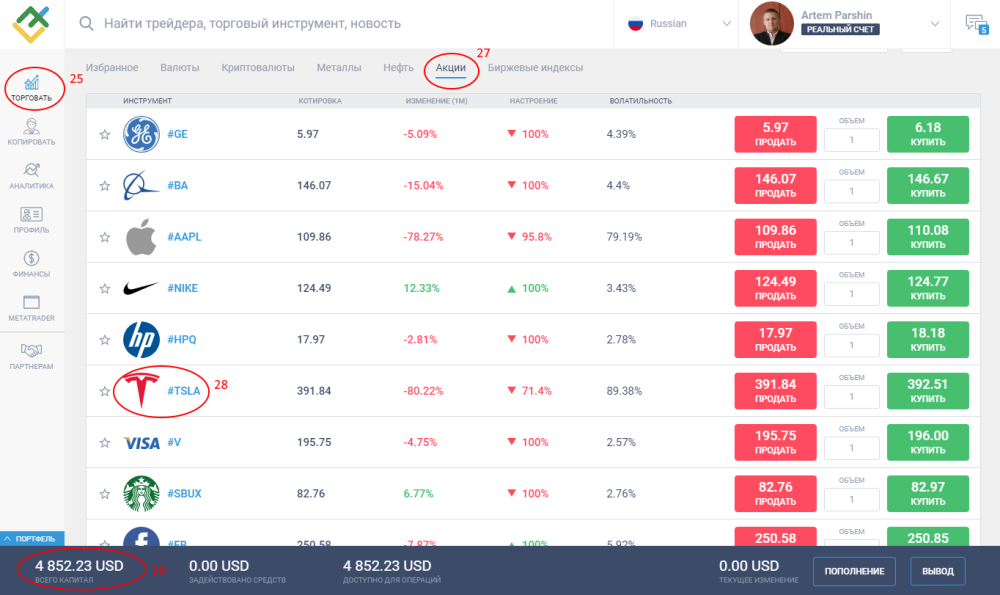
Task: Buy #GE at 6.18
Action: pyautogui.click(x=928, y=134)
